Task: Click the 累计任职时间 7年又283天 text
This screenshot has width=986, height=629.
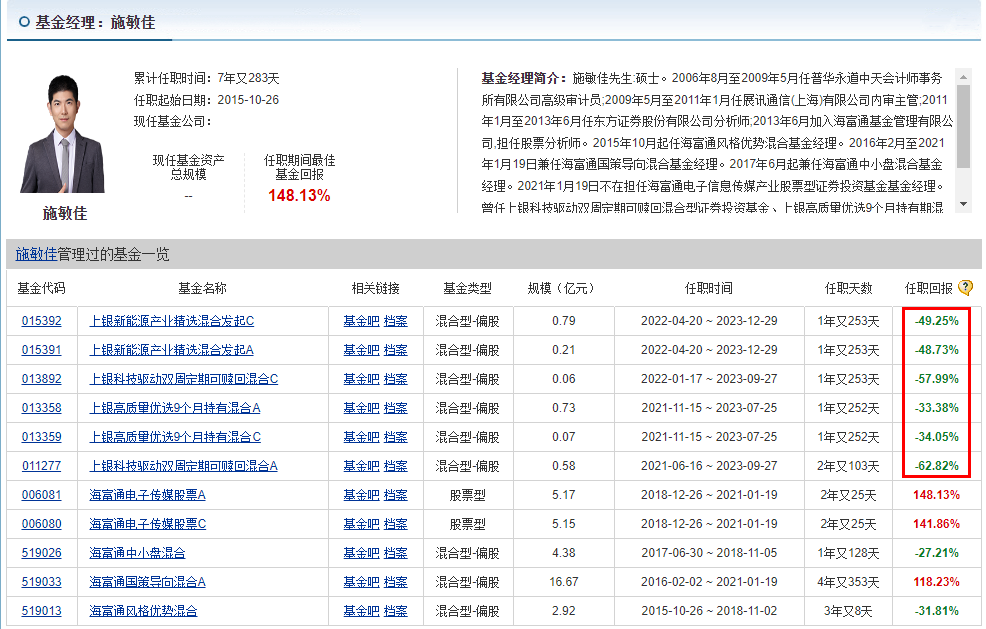Action: click(206, 78)
